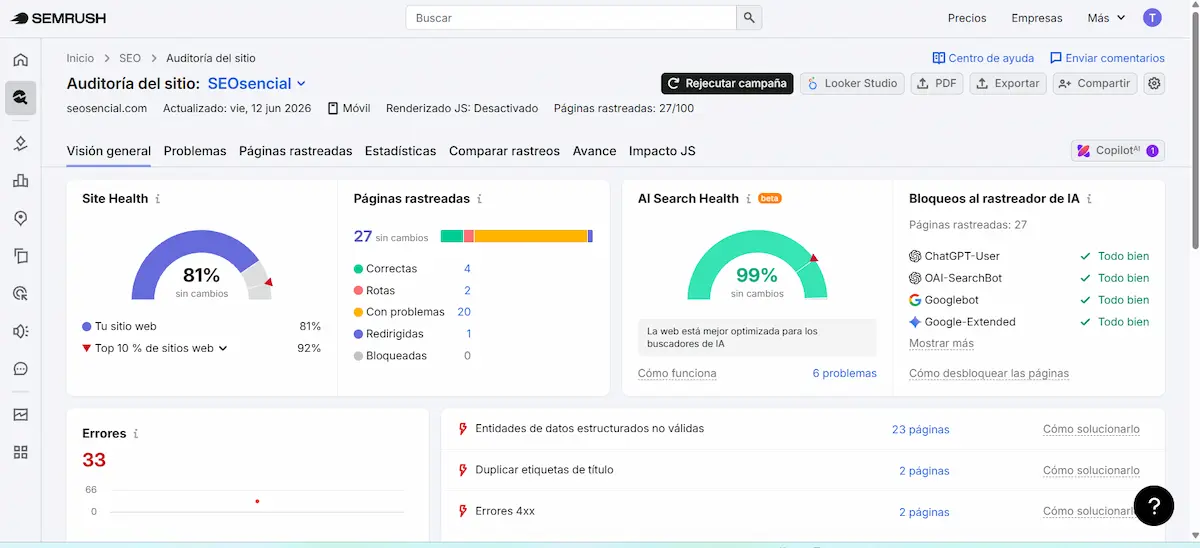Click the ChatGPT-User crawler icon
This screenshot has height=548, width=1200.
coord(915,256)
